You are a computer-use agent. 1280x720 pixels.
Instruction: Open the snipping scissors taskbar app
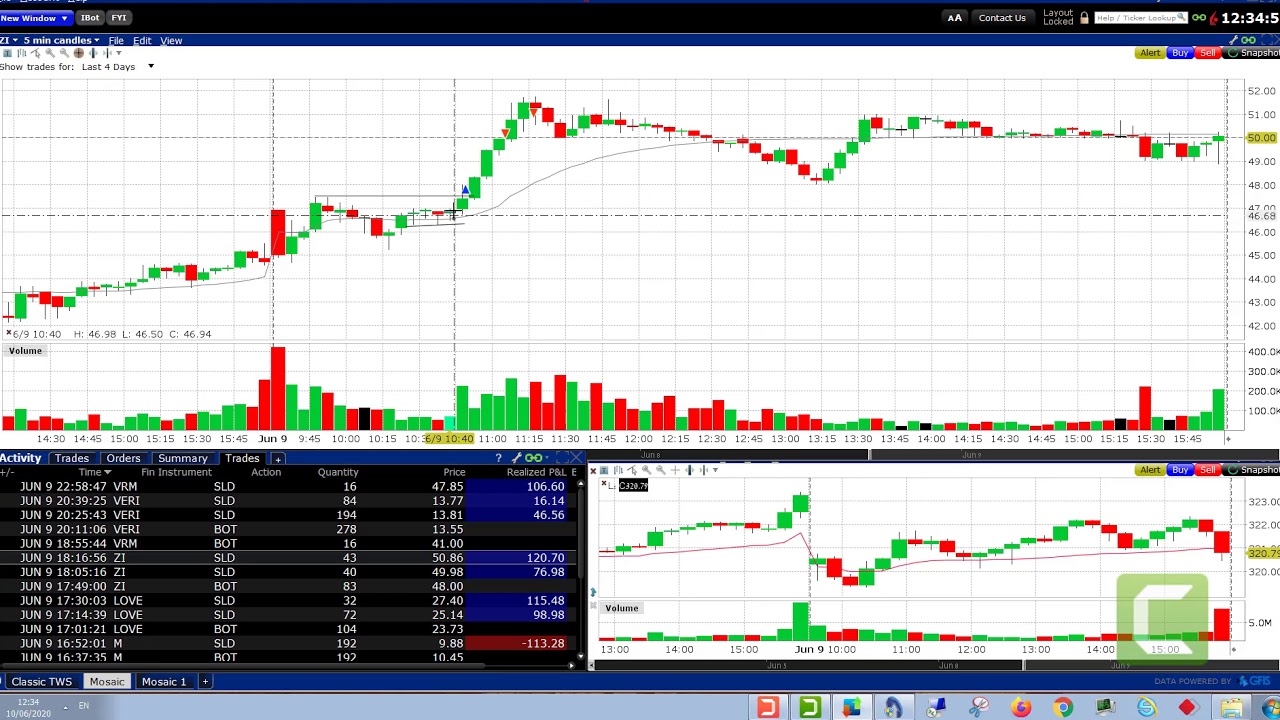coord(979,708)
